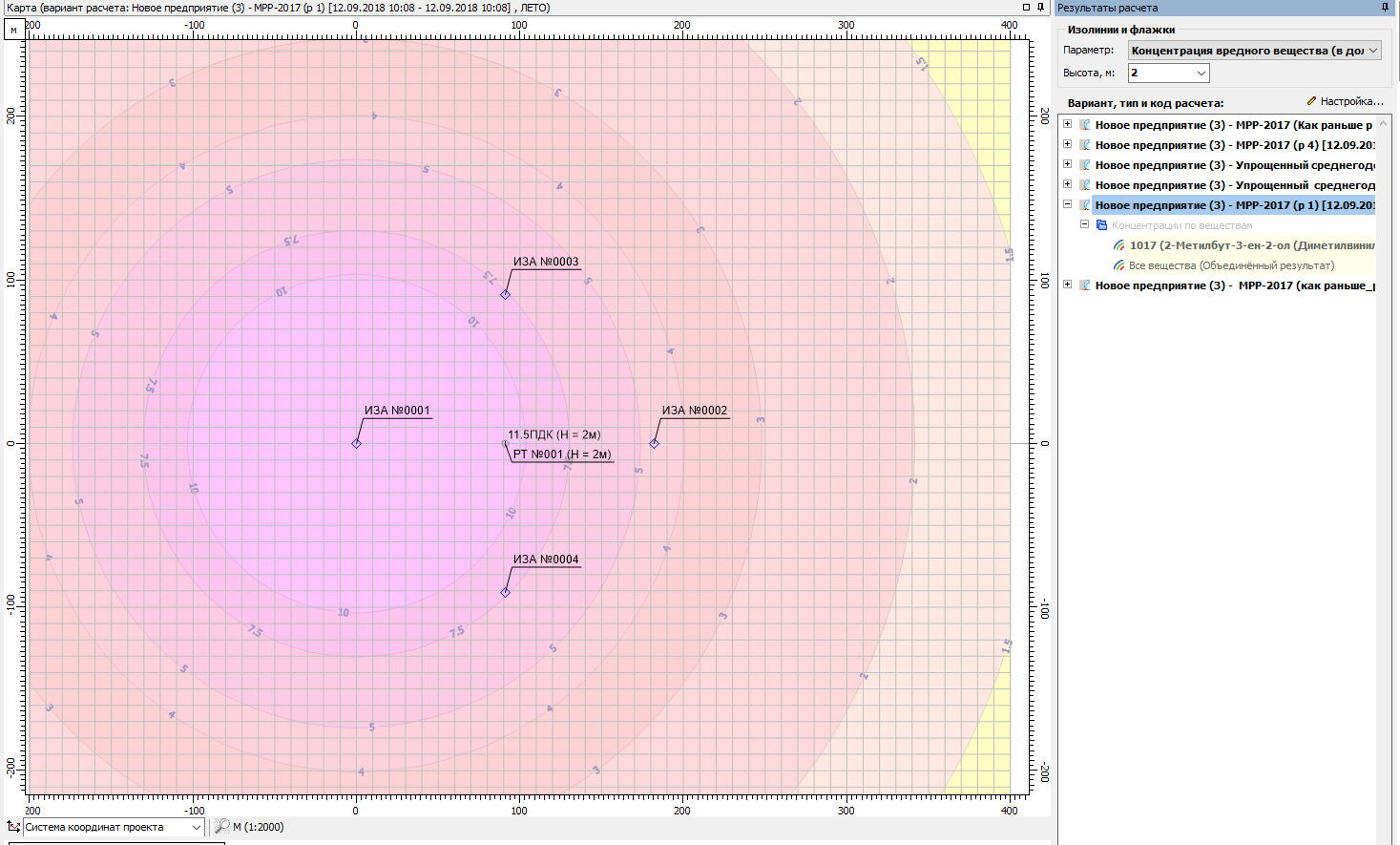Select the ИЗА №0004 source diamond

pos(505,592)
